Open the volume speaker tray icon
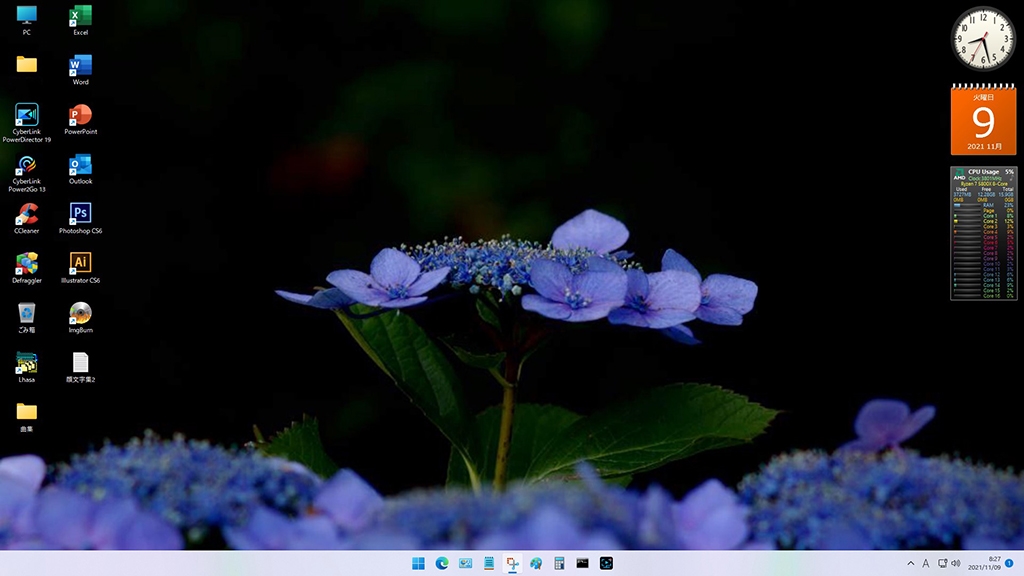Screen dimensions: 1024x576 point(956,564)
